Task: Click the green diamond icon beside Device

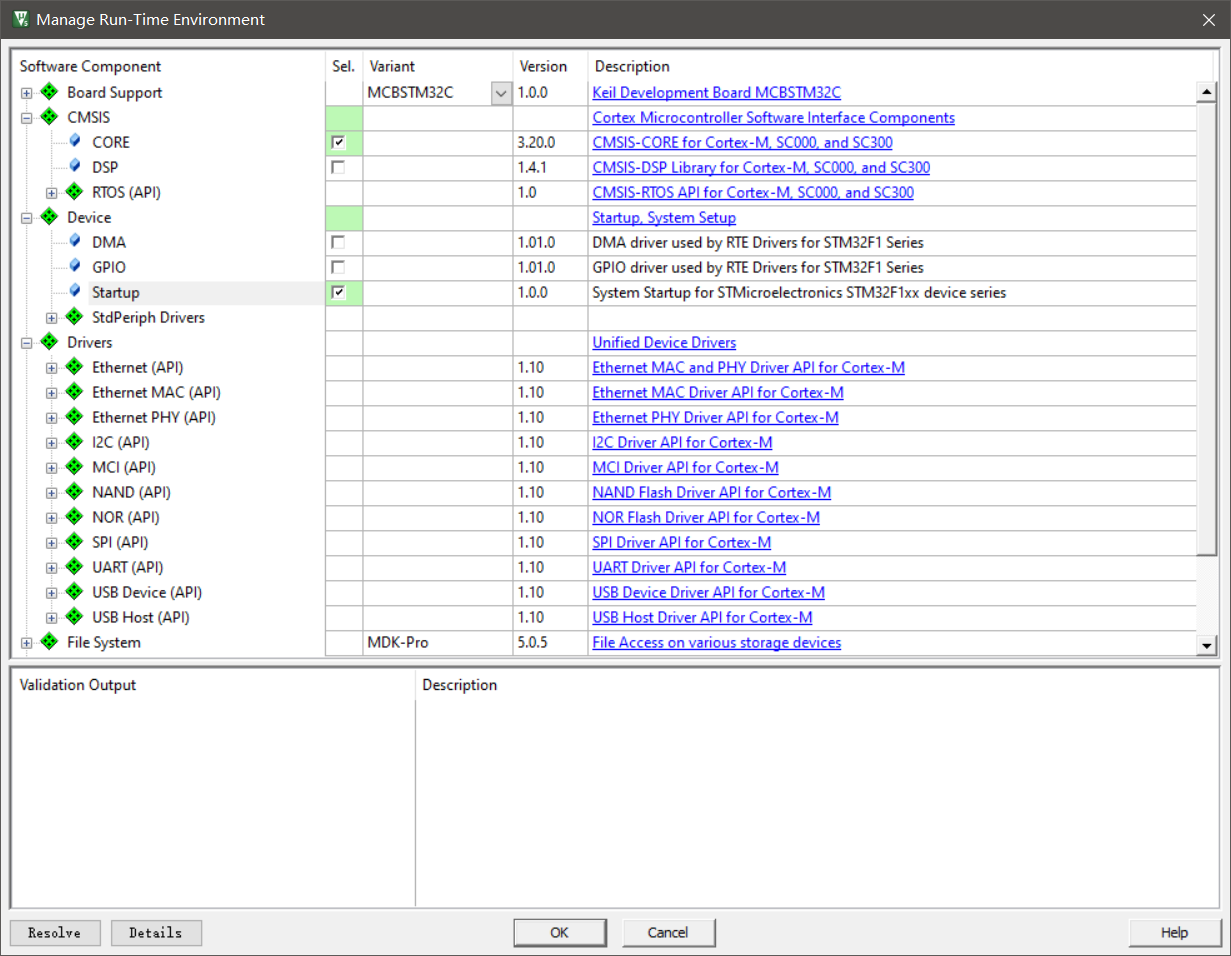Action: tap(49, 217)
